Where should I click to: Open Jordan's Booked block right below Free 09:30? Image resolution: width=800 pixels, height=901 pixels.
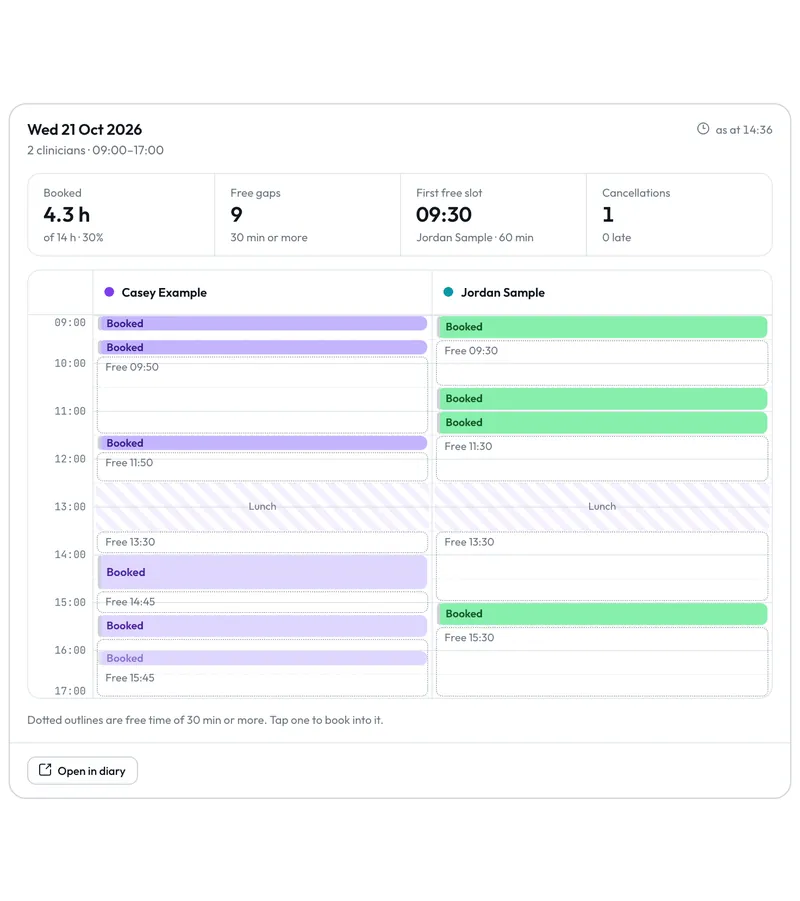tap(602, 399)
